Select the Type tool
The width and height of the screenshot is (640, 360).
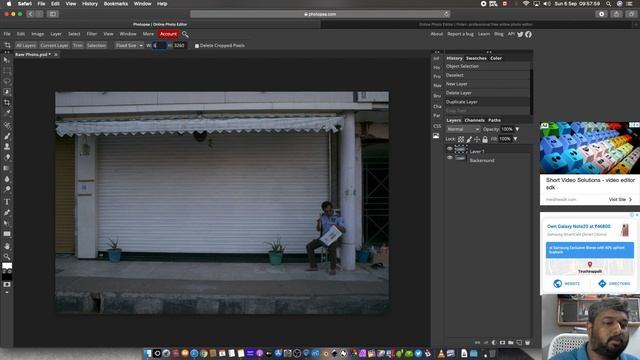pyautogui.click(x=7, y=202)
